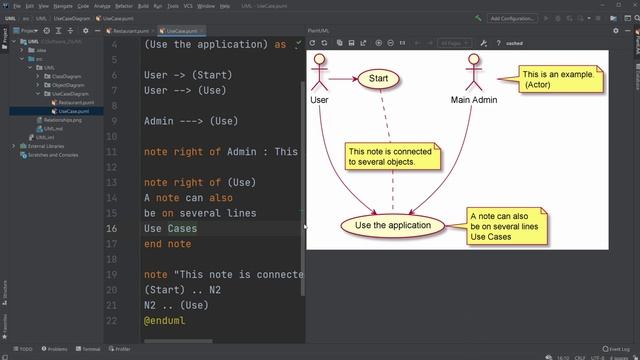Open the Navigate menu
Image resolution: width=640 pixels, height=360 pixels.
coord(63,6)
